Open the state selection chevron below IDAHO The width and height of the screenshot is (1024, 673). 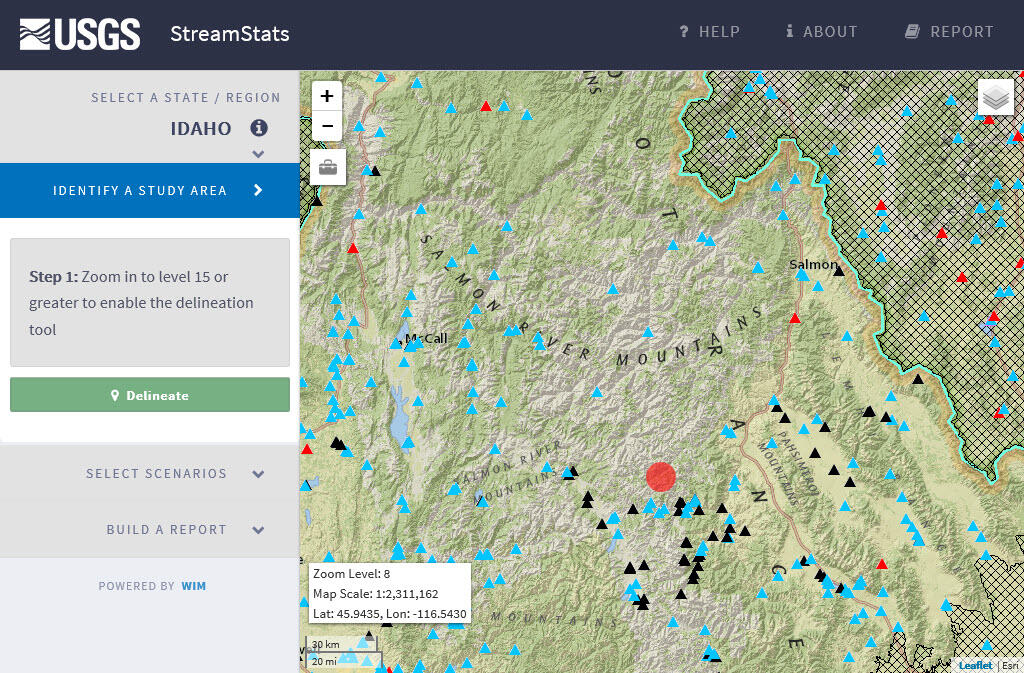(258, 153)
